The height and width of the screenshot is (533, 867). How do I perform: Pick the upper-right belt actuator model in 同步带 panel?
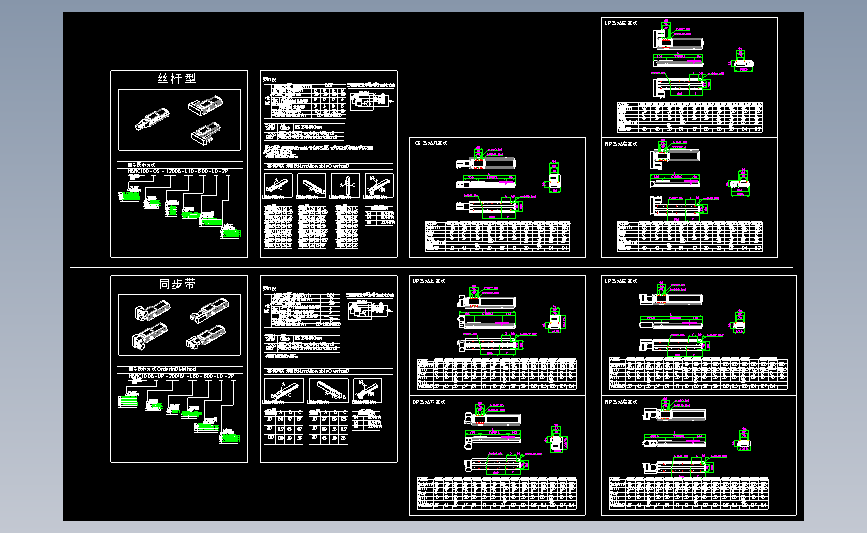[209, 310]
